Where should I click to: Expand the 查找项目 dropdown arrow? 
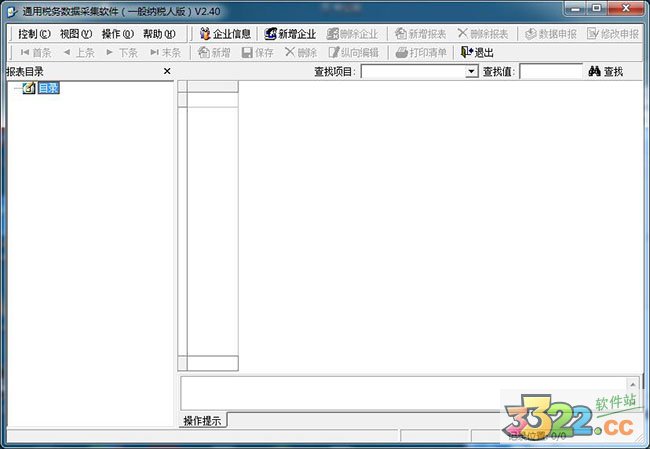[x=471, y=71]
